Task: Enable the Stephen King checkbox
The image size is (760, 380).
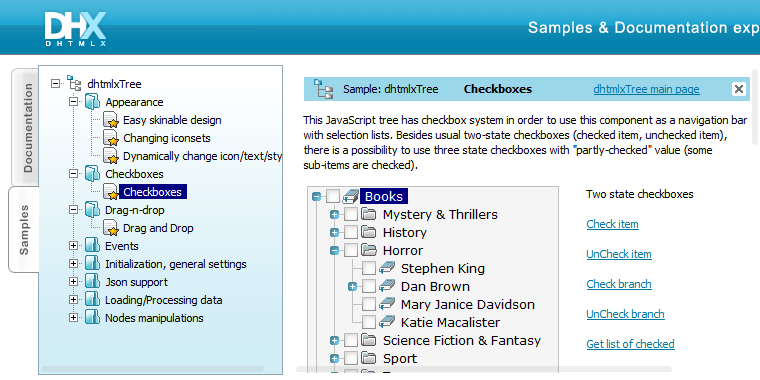Action: click(369, 268)
